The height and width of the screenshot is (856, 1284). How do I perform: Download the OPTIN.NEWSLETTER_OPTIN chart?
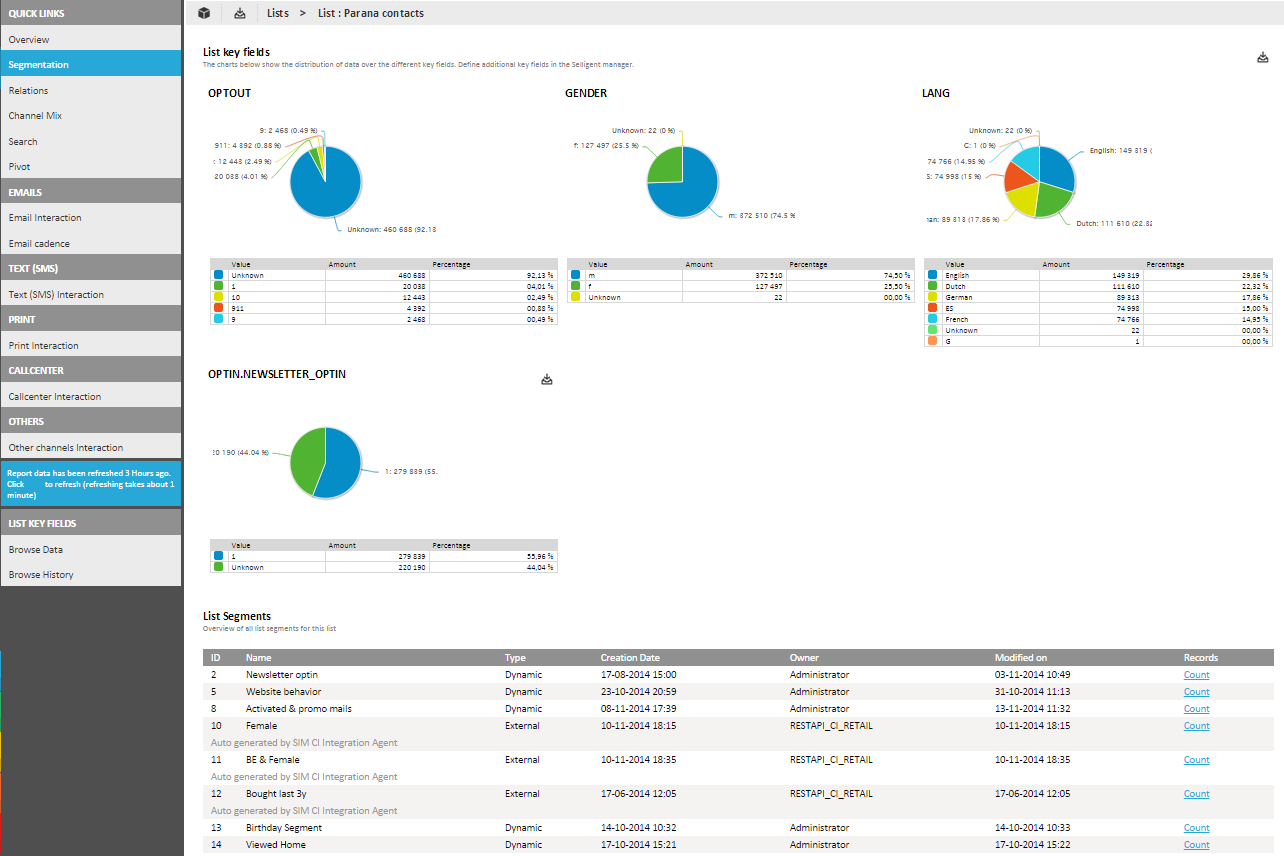[x=547, y=380]
